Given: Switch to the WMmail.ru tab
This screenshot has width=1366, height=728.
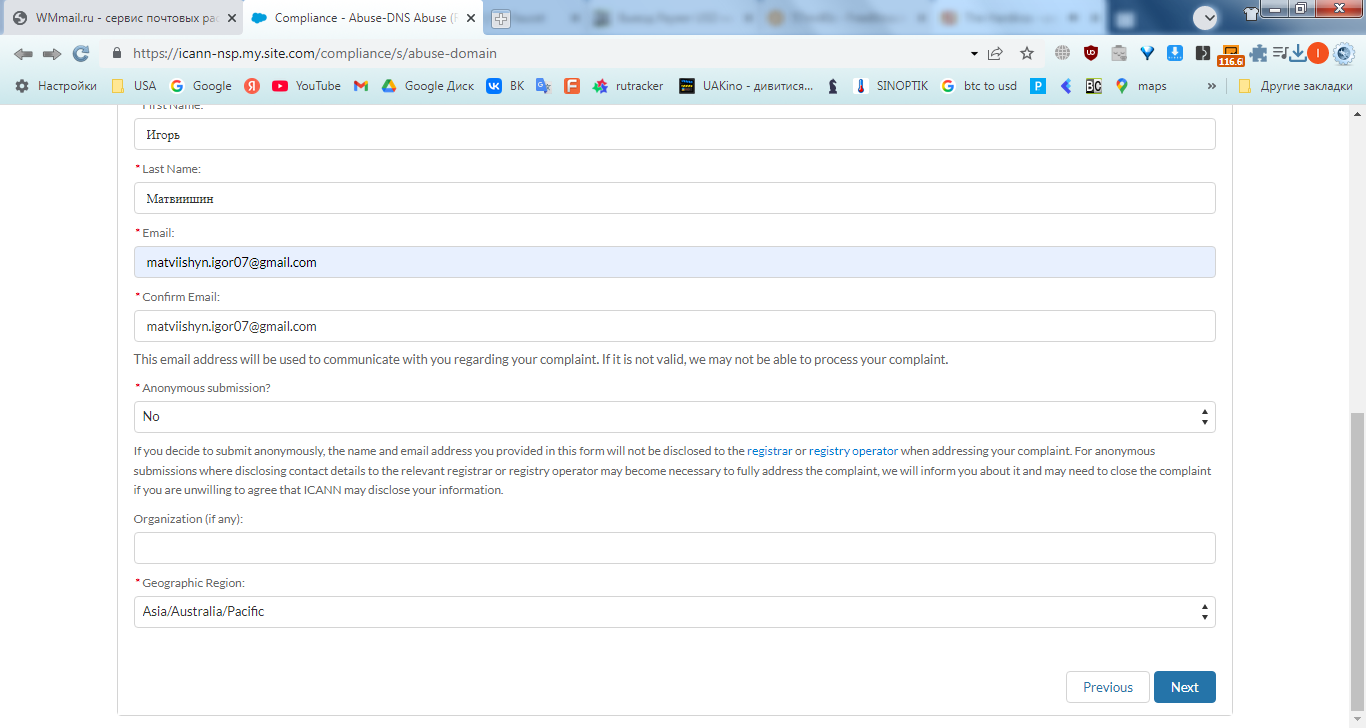Looking at the screenshot, I should coord(125,18).
